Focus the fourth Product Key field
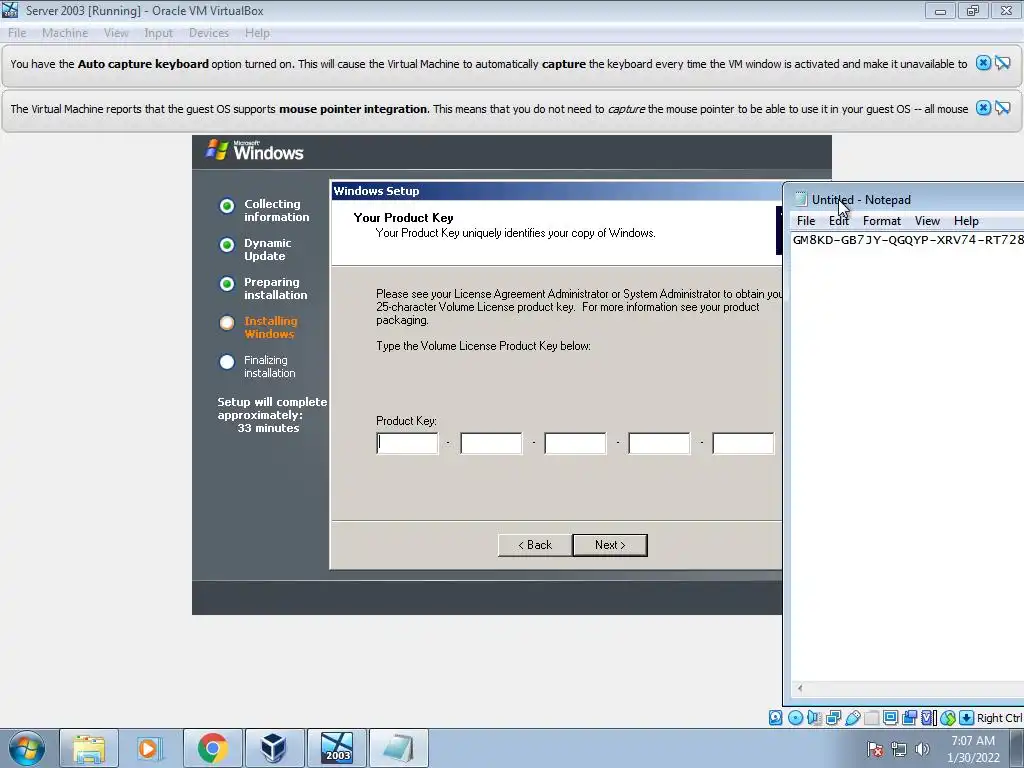1024x768 pixels. click(x=659, y=443)
